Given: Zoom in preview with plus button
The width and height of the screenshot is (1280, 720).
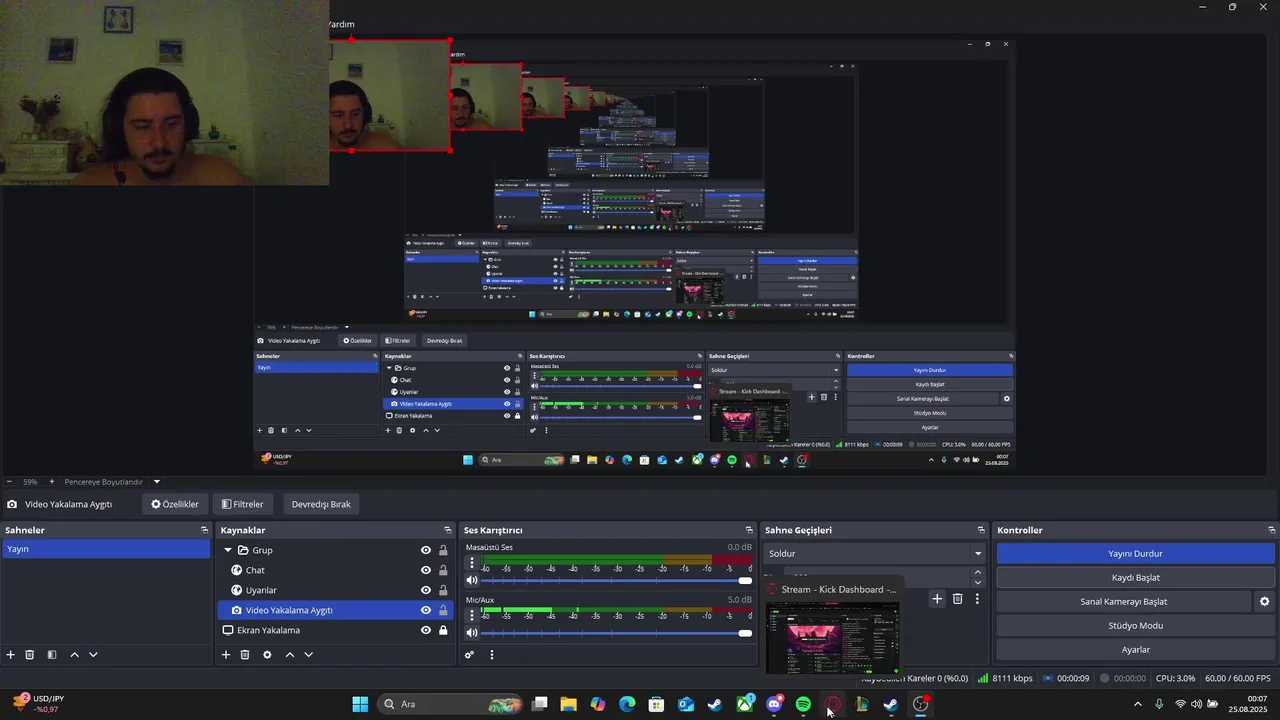Looking at the screenshot, I should click(52, 482).
